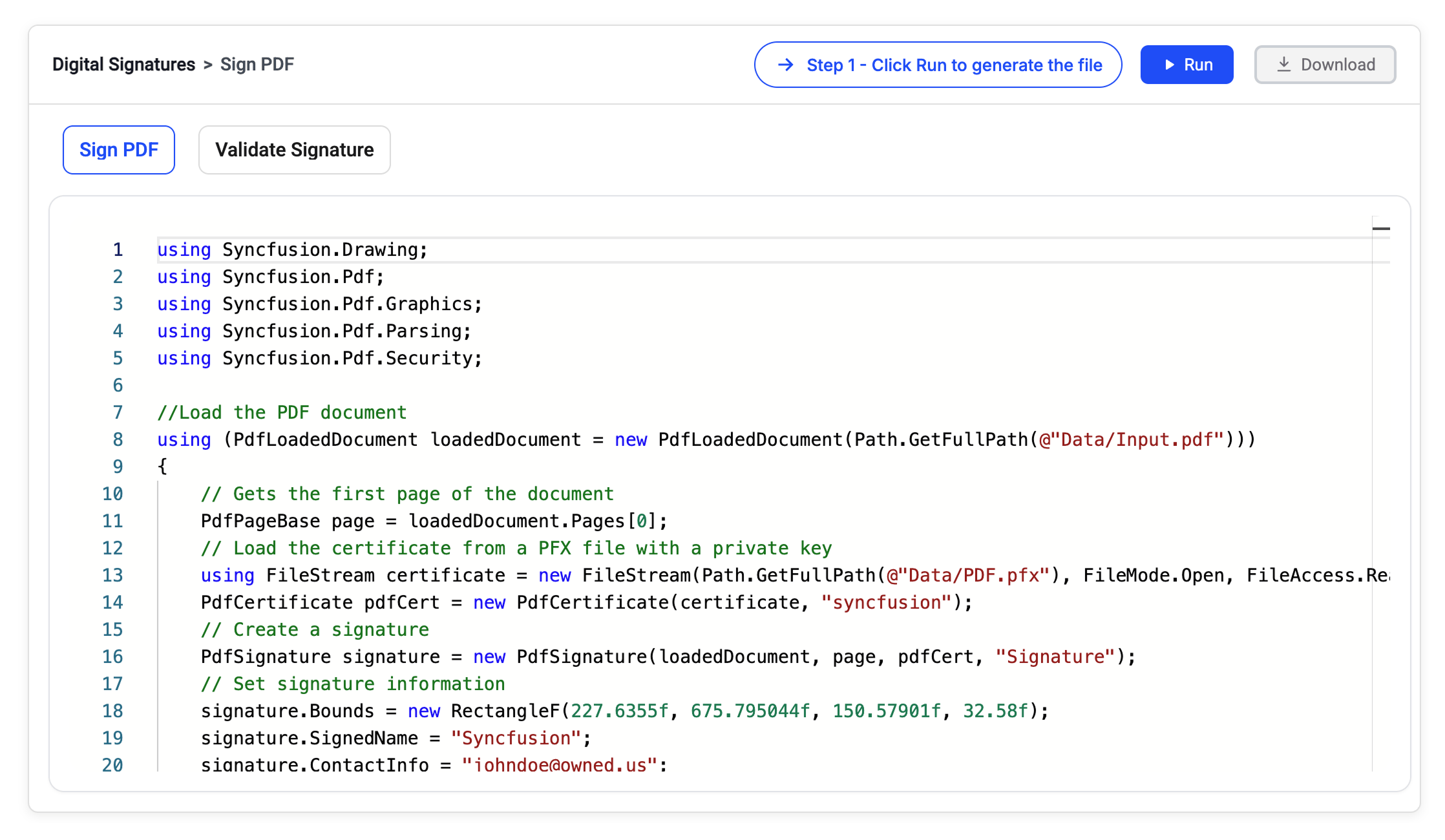Click the RectangleF value 227.6355f
The image size is (1445, 840).
pyautogui.click(x=620, y=711)
